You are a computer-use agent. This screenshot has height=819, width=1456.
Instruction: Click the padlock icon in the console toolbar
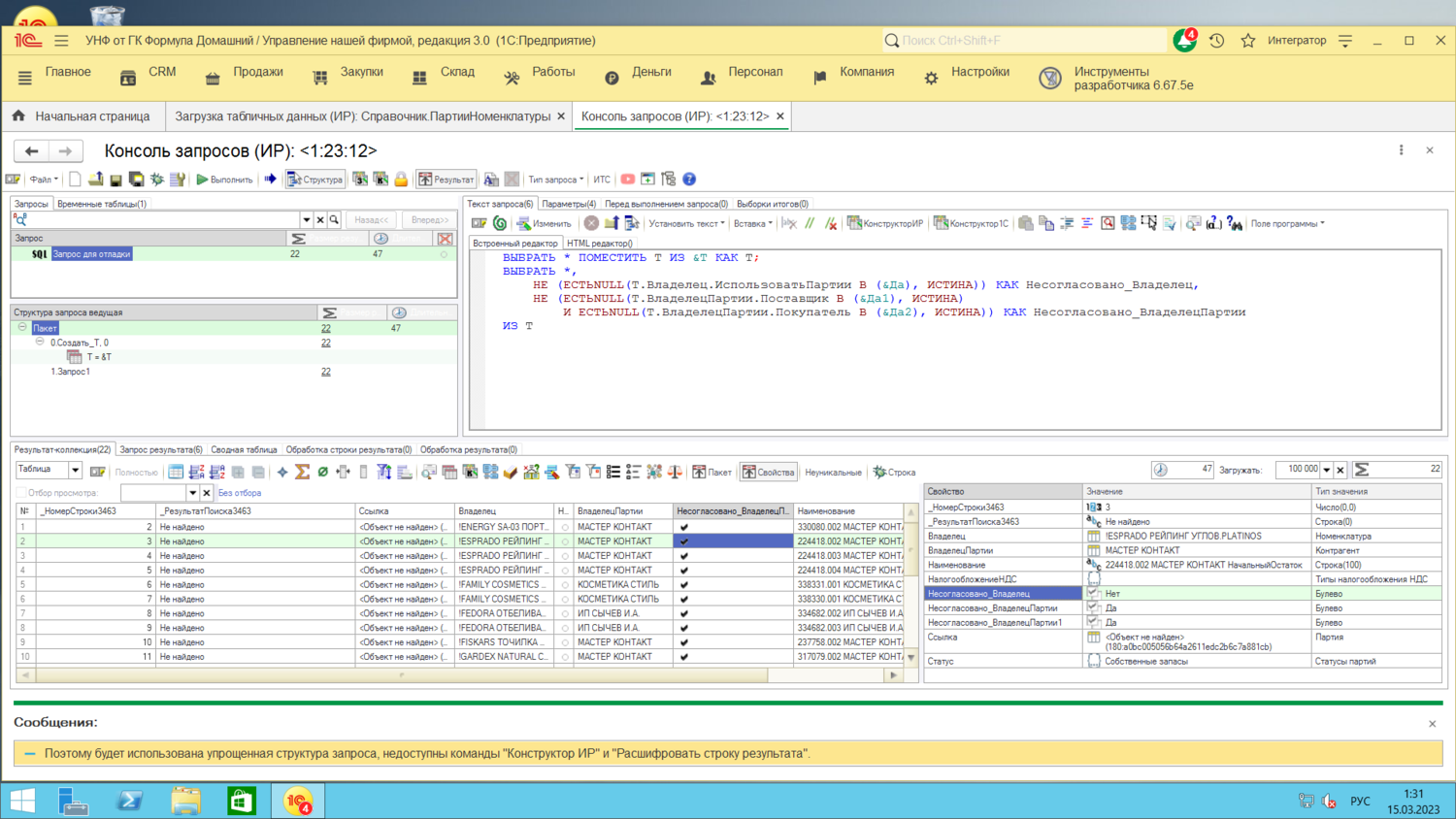coord(401,180)
